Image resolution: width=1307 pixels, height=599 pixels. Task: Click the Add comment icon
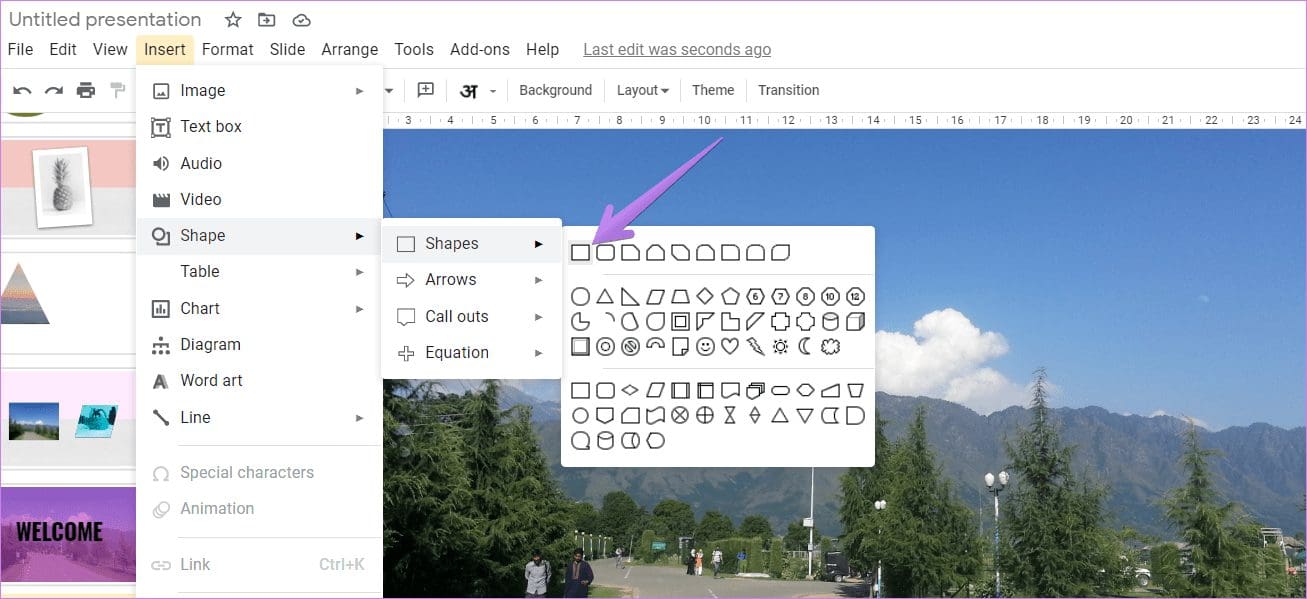(x=425, y=90)
